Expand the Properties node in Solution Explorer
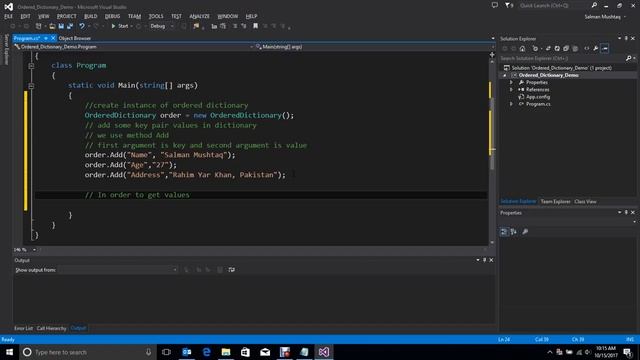 point(511,82)
